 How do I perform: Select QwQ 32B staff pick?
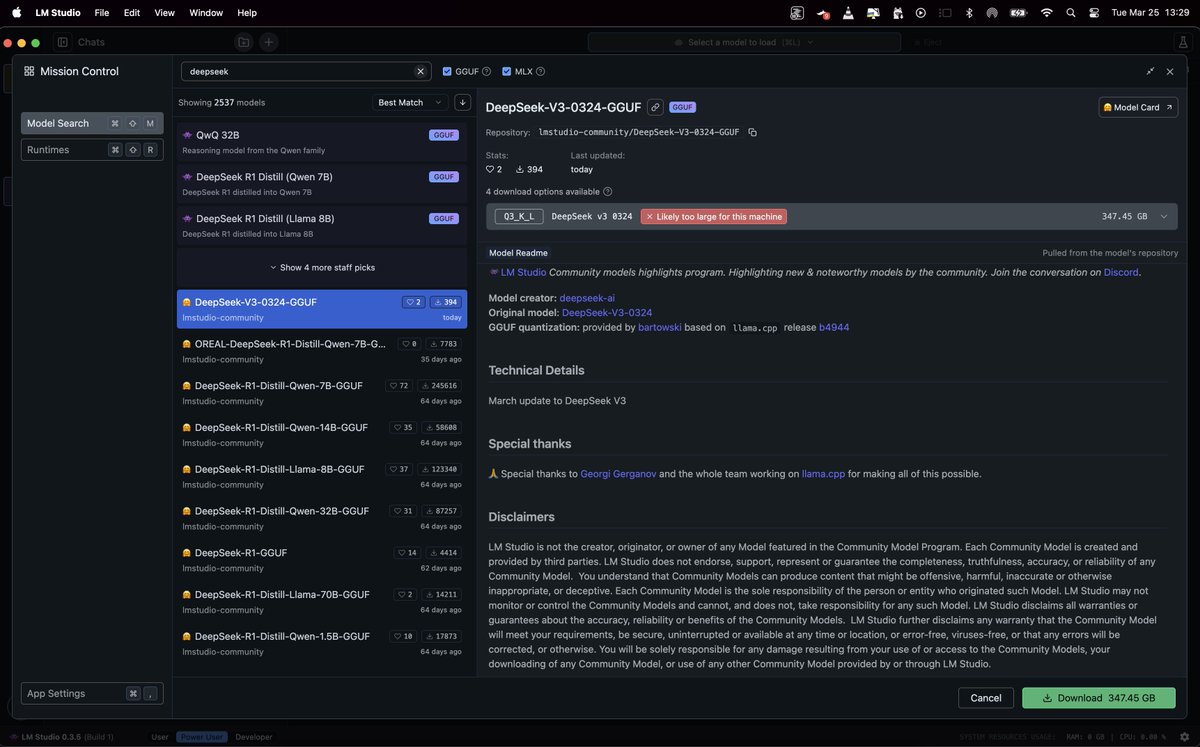pyautogui.click(x=321, y=142)
